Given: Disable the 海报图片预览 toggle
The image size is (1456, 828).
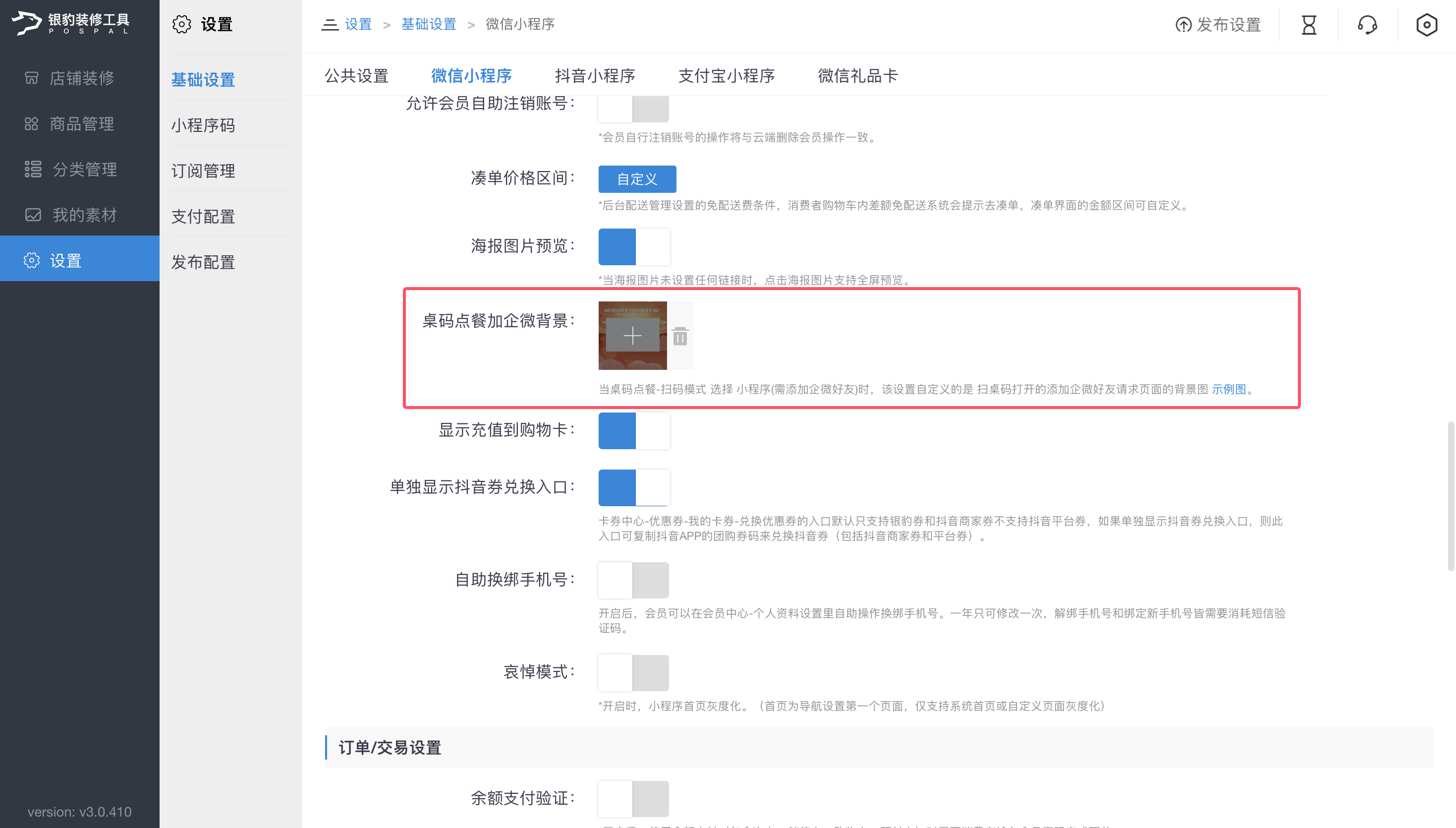Looking at the screenshot, I should click(634, 246).
